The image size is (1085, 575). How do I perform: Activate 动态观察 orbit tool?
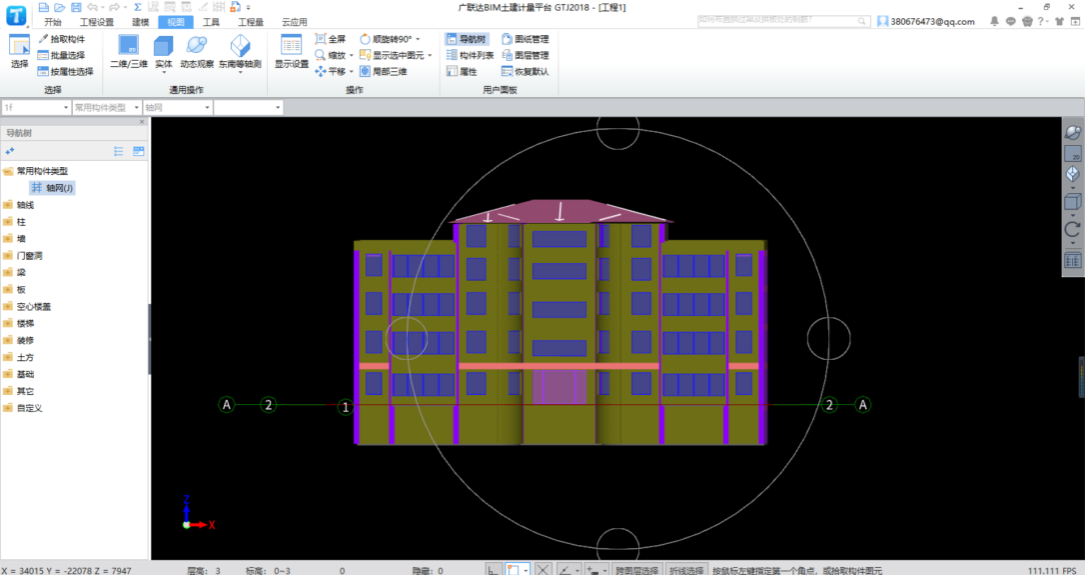coord(197,51)
